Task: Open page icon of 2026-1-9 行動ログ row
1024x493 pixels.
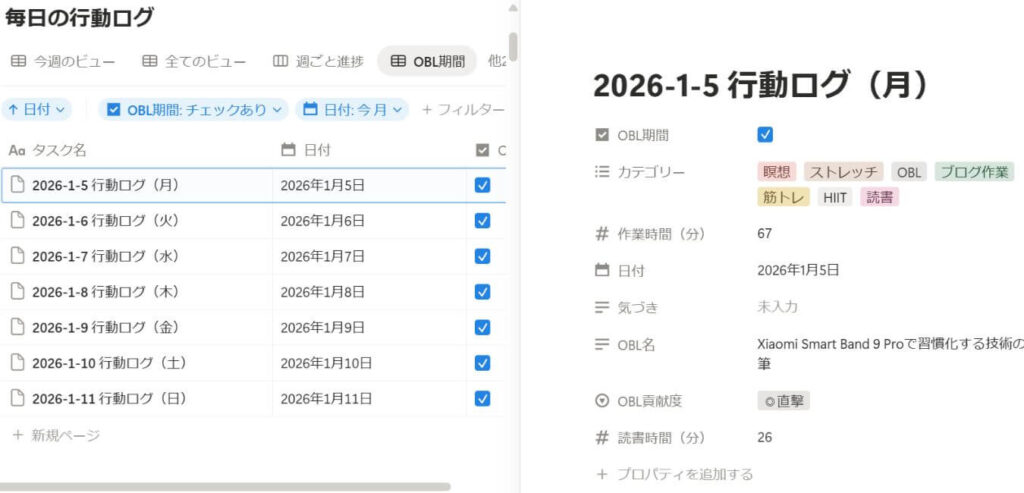Action: (x=18, y=327)
